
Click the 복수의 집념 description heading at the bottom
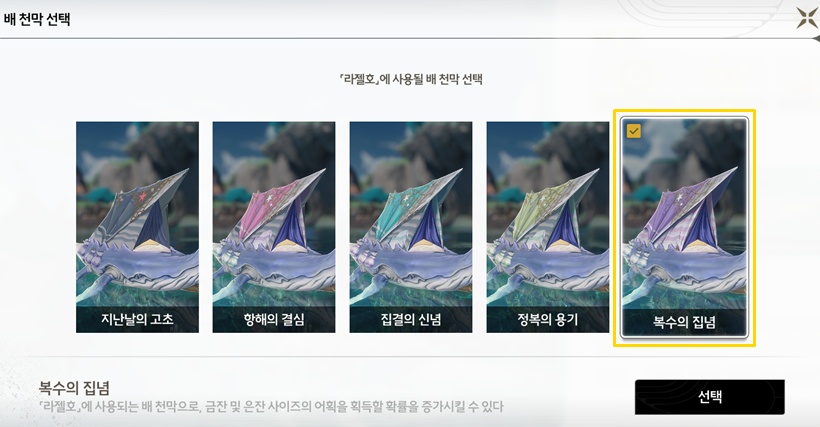click(74, 388)
